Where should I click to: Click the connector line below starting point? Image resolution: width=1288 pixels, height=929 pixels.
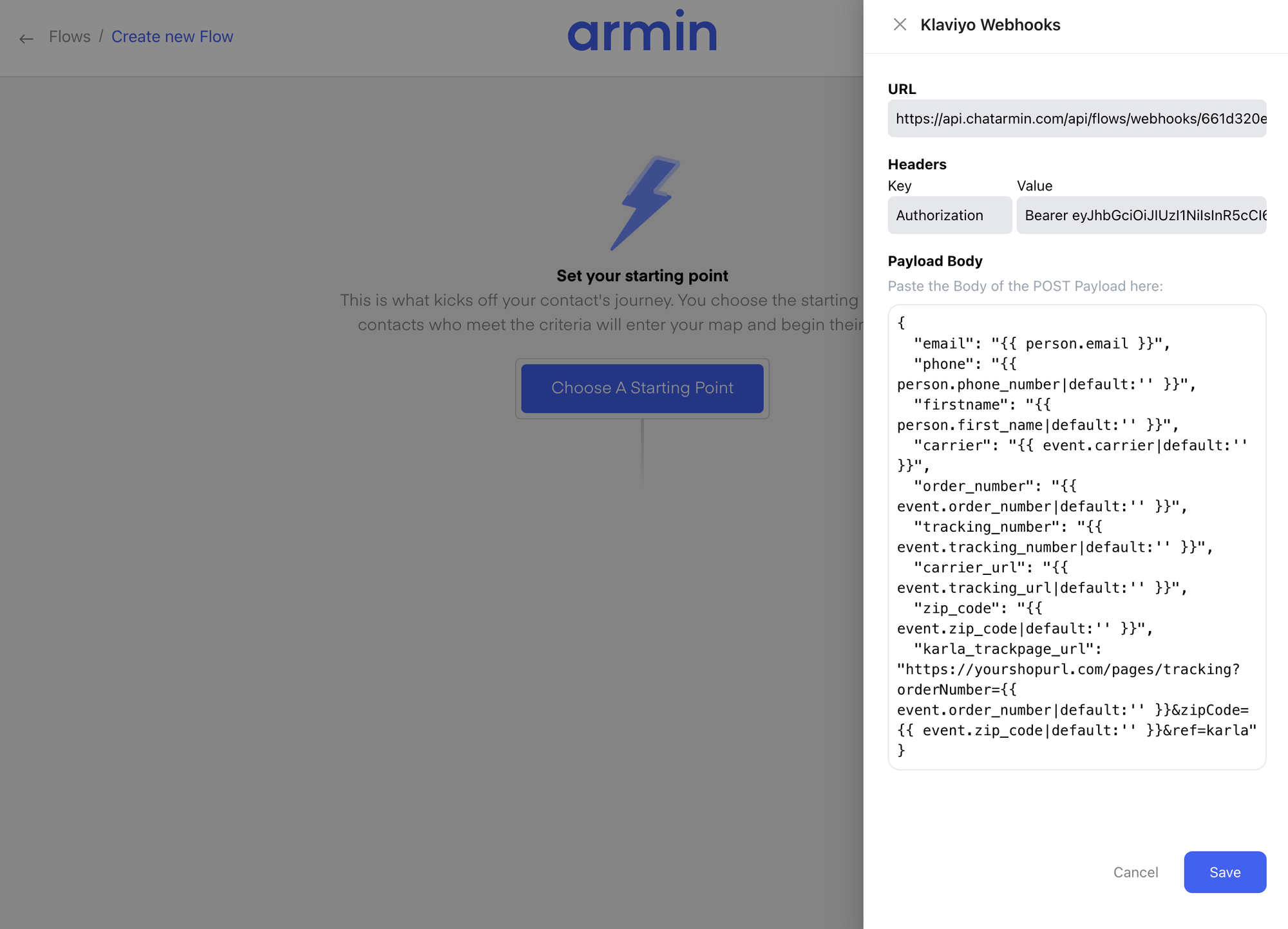pyautogui.click(x=642, y=451)
